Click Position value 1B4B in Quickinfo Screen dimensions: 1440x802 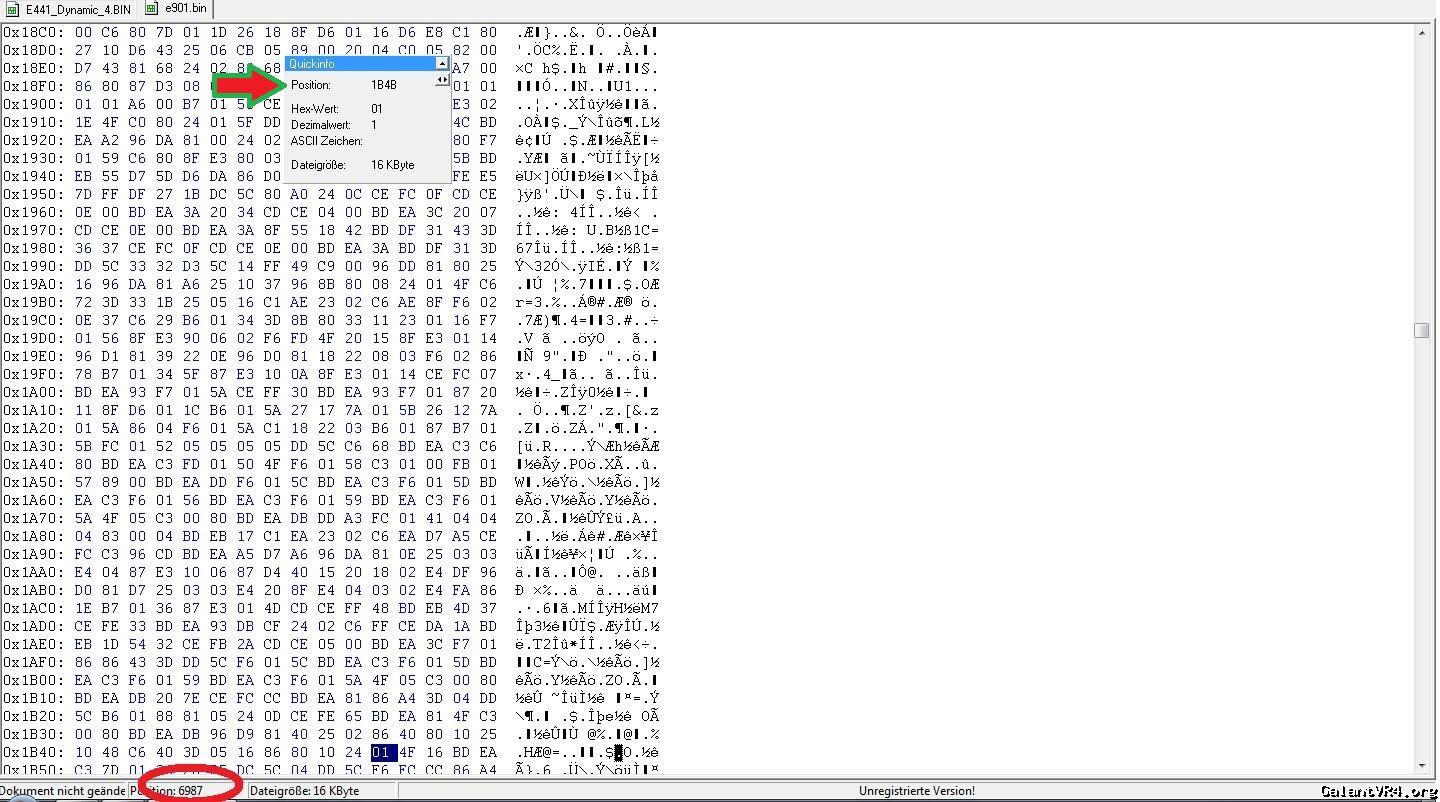pyautogui.click(x=384, y=85)
